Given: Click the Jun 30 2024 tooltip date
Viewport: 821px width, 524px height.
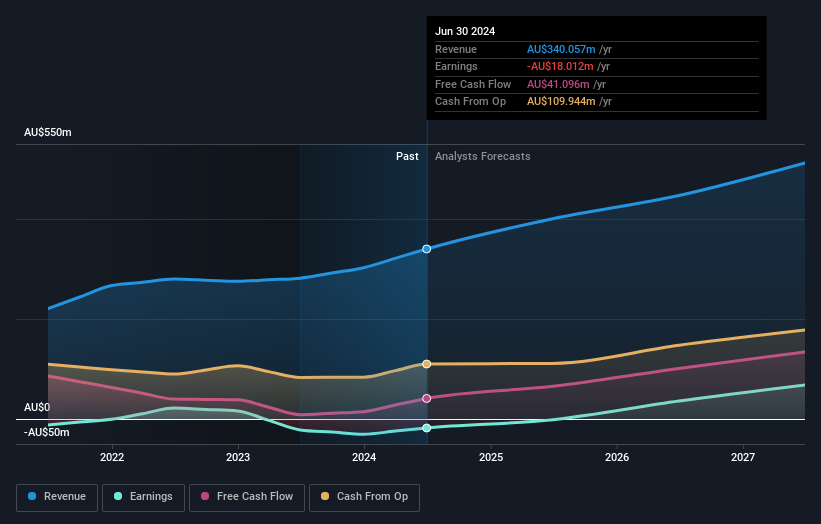Looking at the screenshot, I should pos(465,31).
